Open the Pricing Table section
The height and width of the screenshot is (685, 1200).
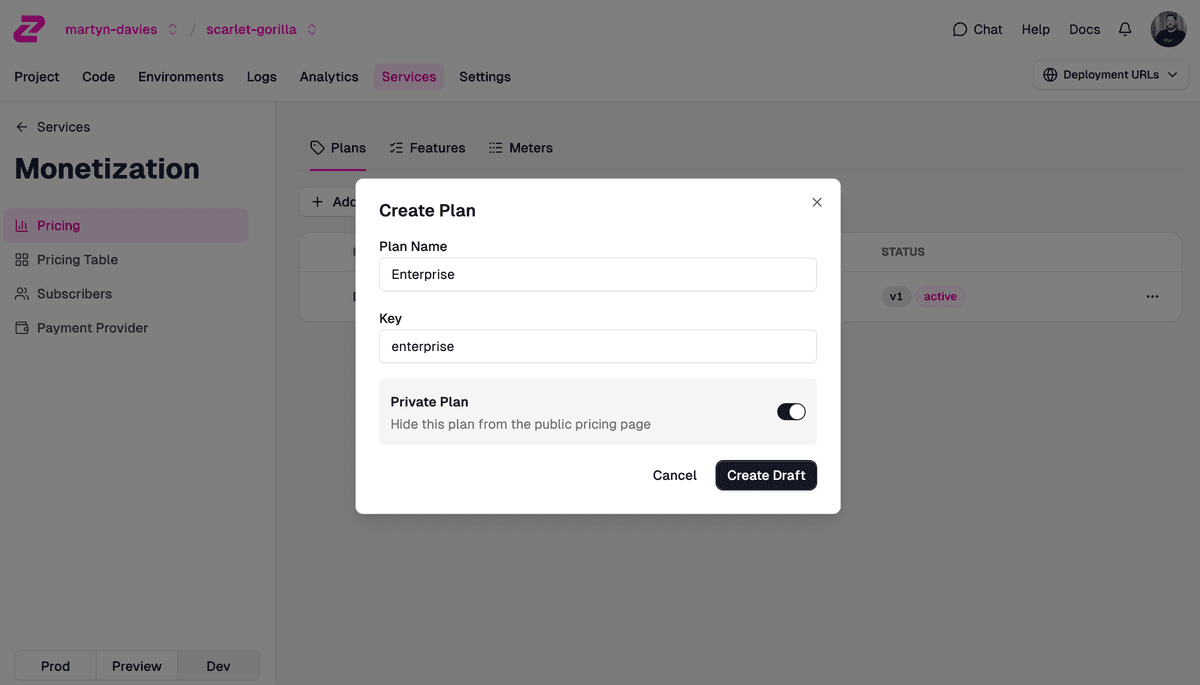[77, 259]
